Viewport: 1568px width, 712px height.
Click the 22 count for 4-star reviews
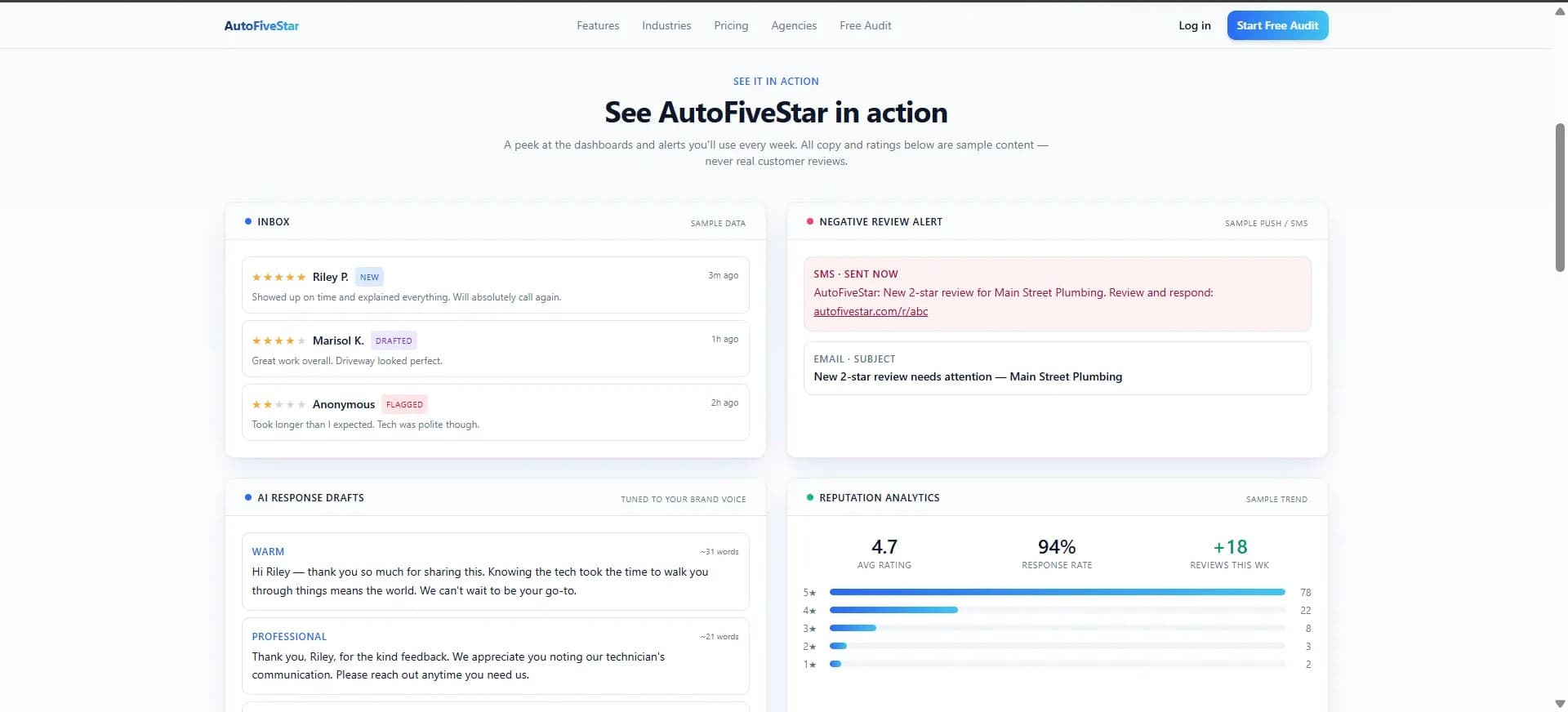(x=1305, y=611)
